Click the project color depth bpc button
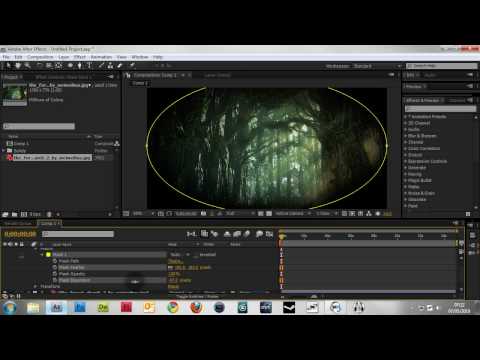 (x=35, y=214)
